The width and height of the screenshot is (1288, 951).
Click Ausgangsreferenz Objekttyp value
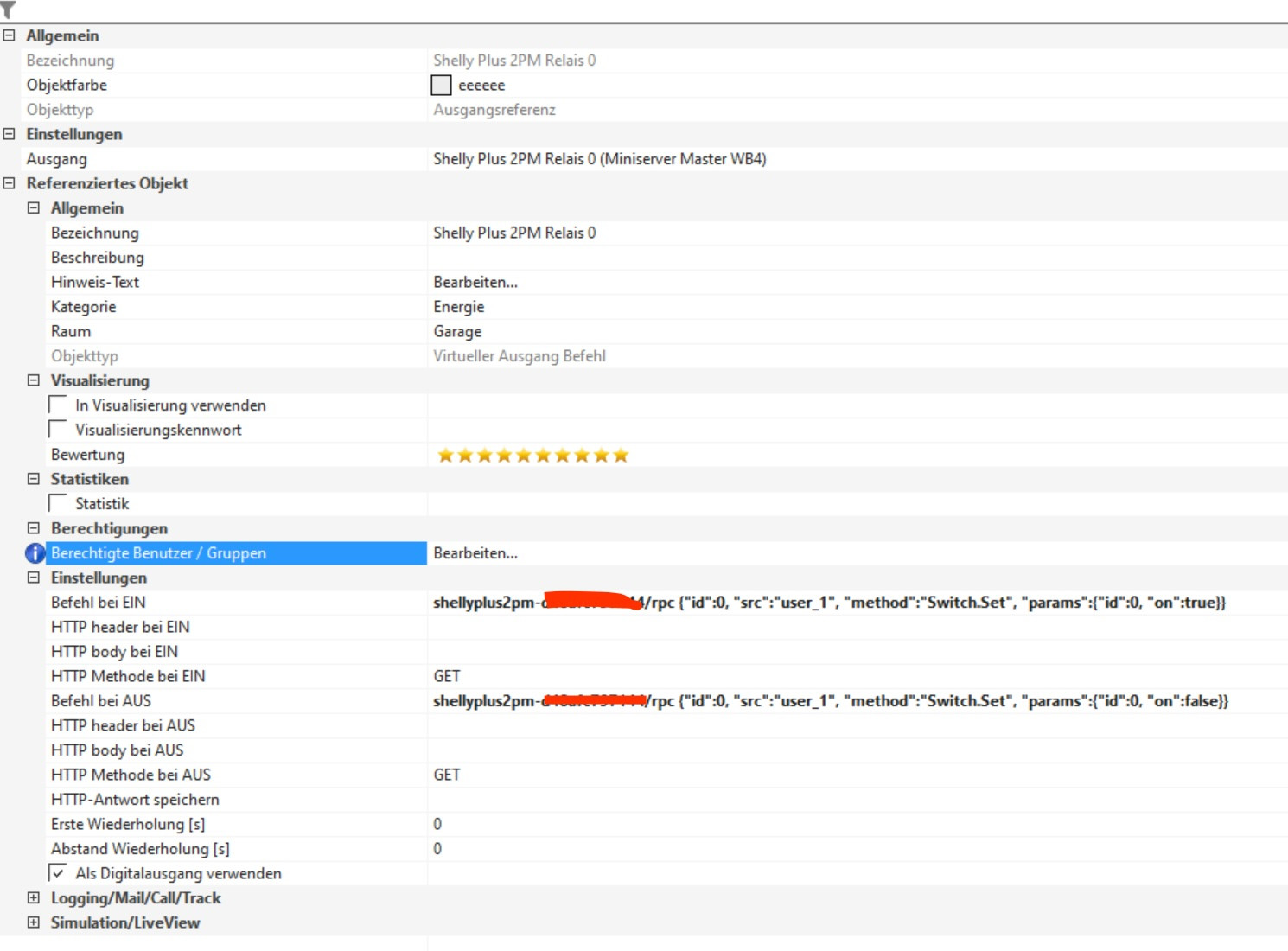(x=494, y=110)
